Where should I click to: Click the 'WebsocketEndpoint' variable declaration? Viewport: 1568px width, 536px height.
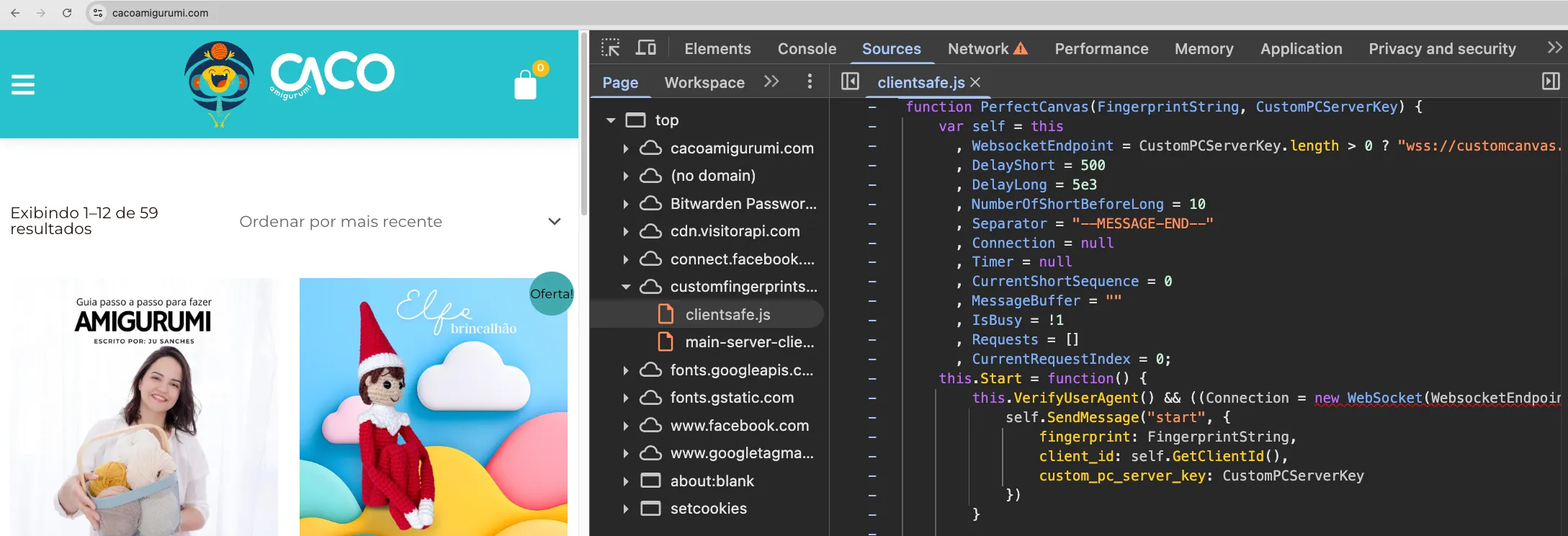[1042, 146]
